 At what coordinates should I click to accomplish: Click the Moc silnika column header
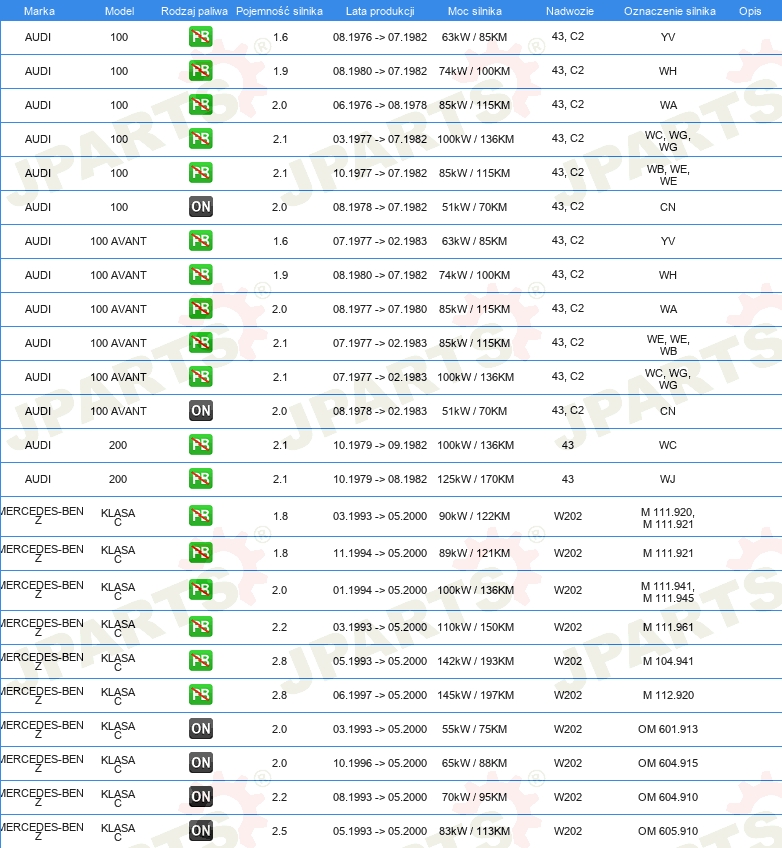(x=474, y=11)
